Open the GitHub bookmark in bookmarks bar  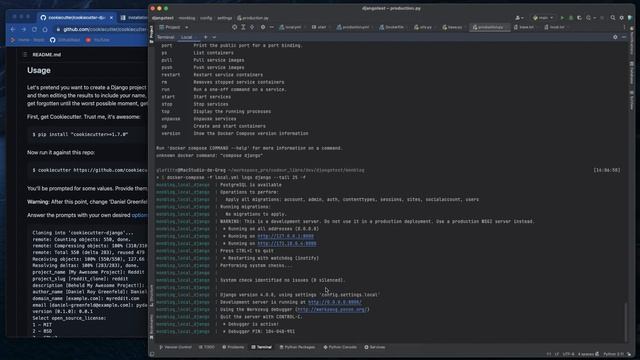click(65, 40)
